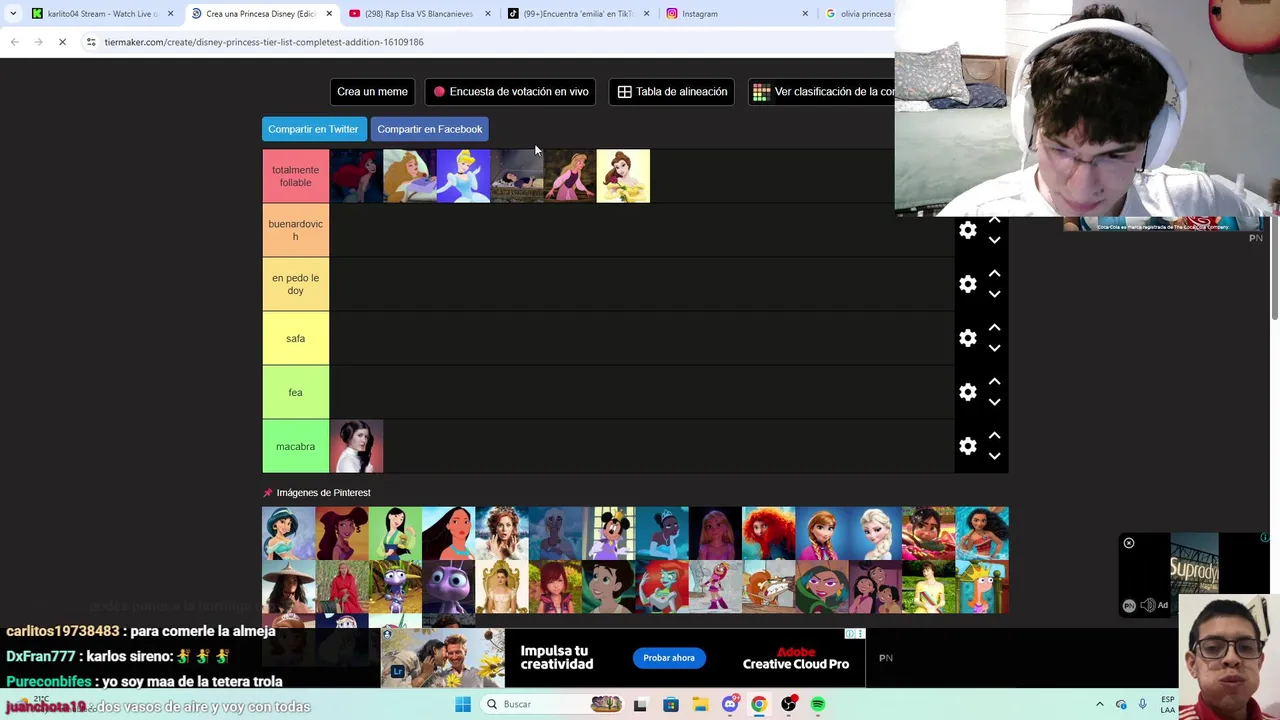
Task: Open Discord from taskbar
Action: [730, 704]
